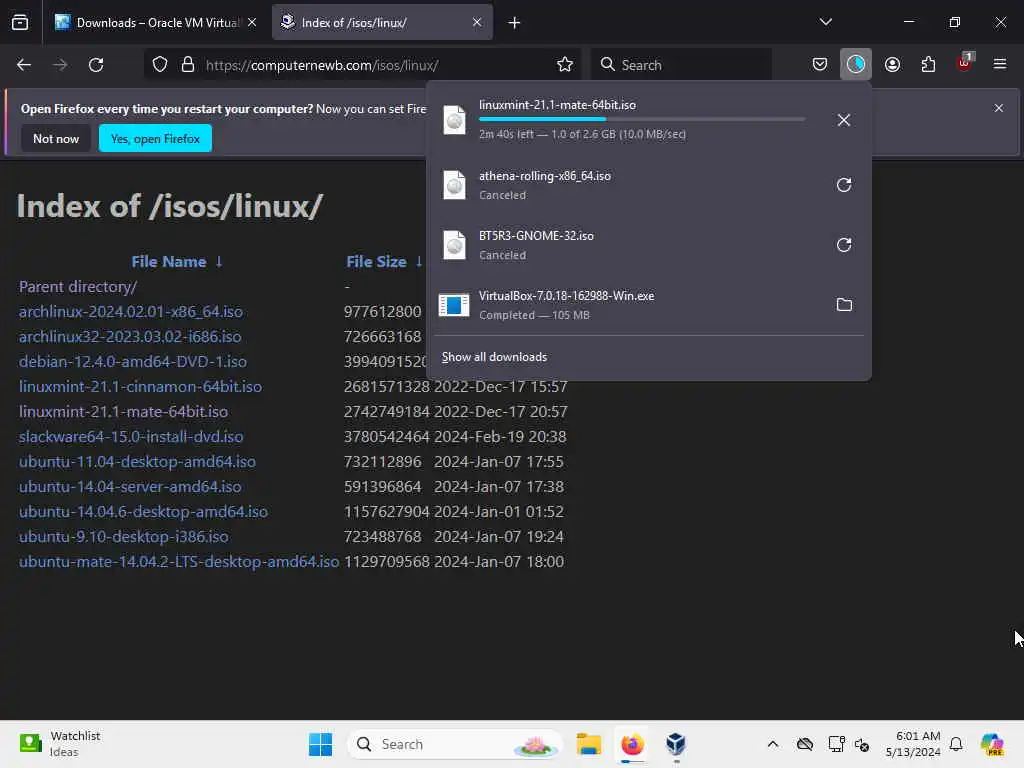Image resolution: width=1024 pixels, height=768 pixels.
Task: Open Firefox View from the tab bar
Action: pos(20,23)
